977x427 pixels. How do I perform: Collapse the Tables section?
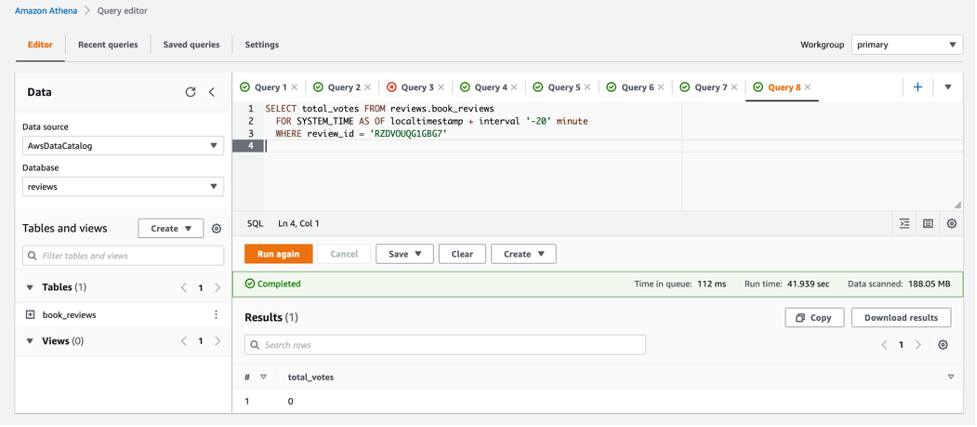(x=30, y=288)
